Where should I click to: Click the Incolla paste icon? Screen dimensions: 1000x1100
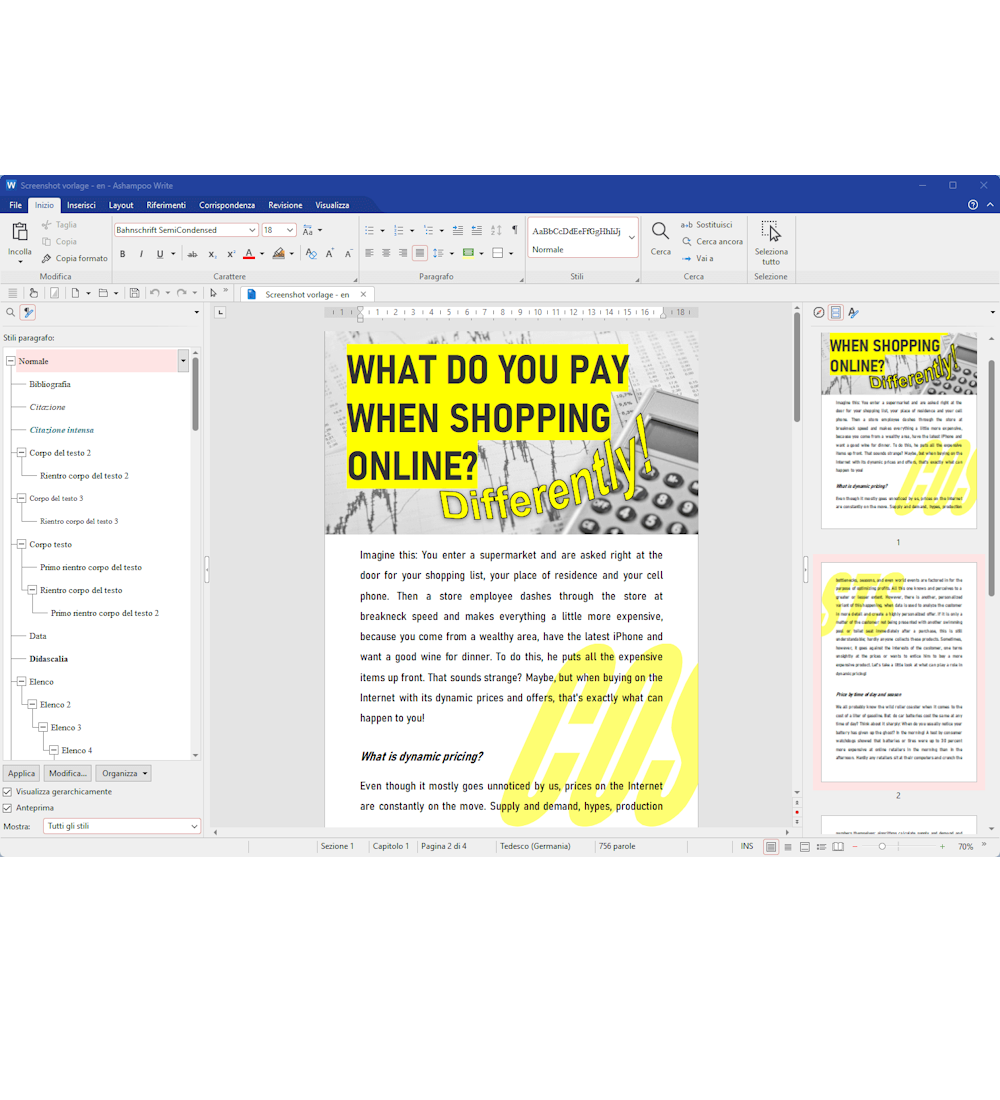pyautogui.click(x=19, y=233)
